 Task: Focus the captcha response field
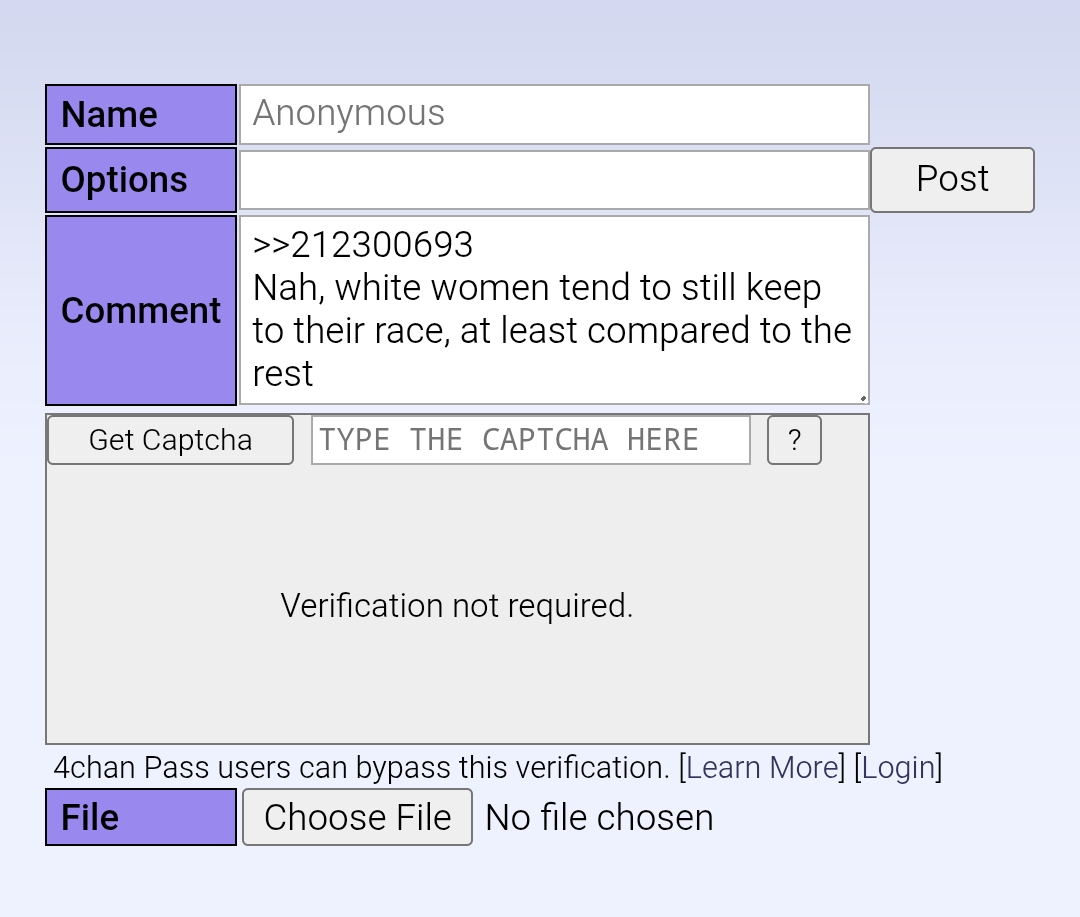[x=530, y=440]
